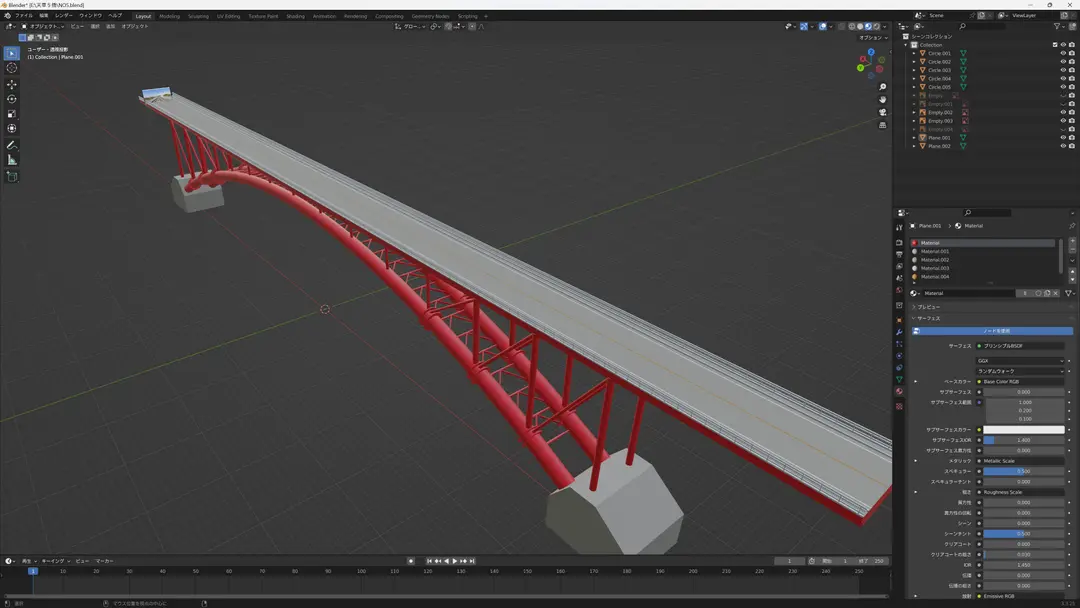Remove material slot with minus

1072,250
